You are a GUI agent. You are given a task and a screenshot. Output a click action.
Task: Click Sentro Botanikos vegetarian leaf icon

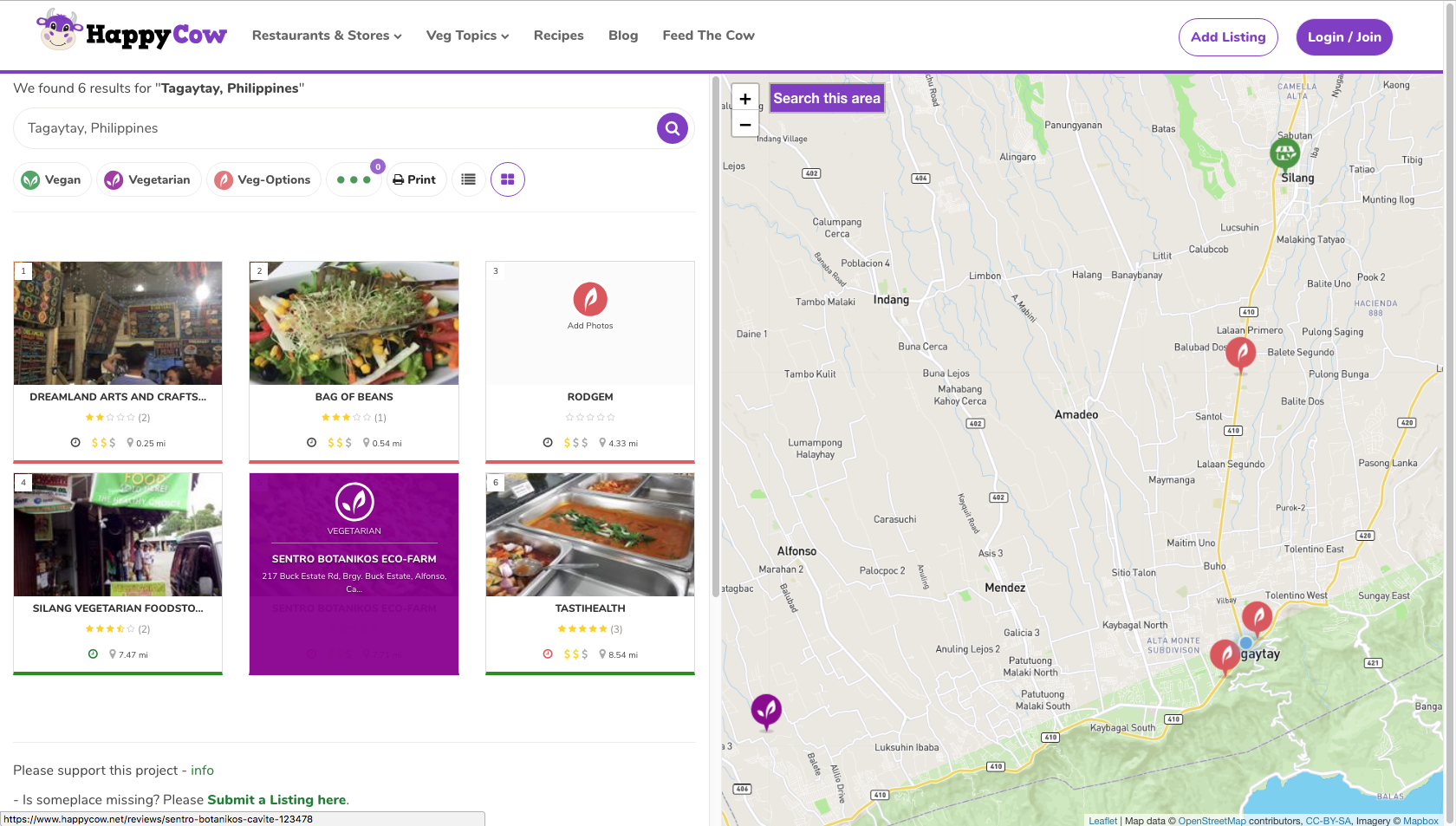pos(354,502)
